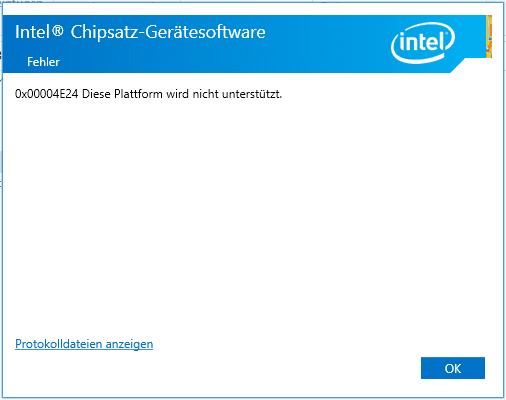Click the orange-yellow strip beside the banner

(489, 36)
